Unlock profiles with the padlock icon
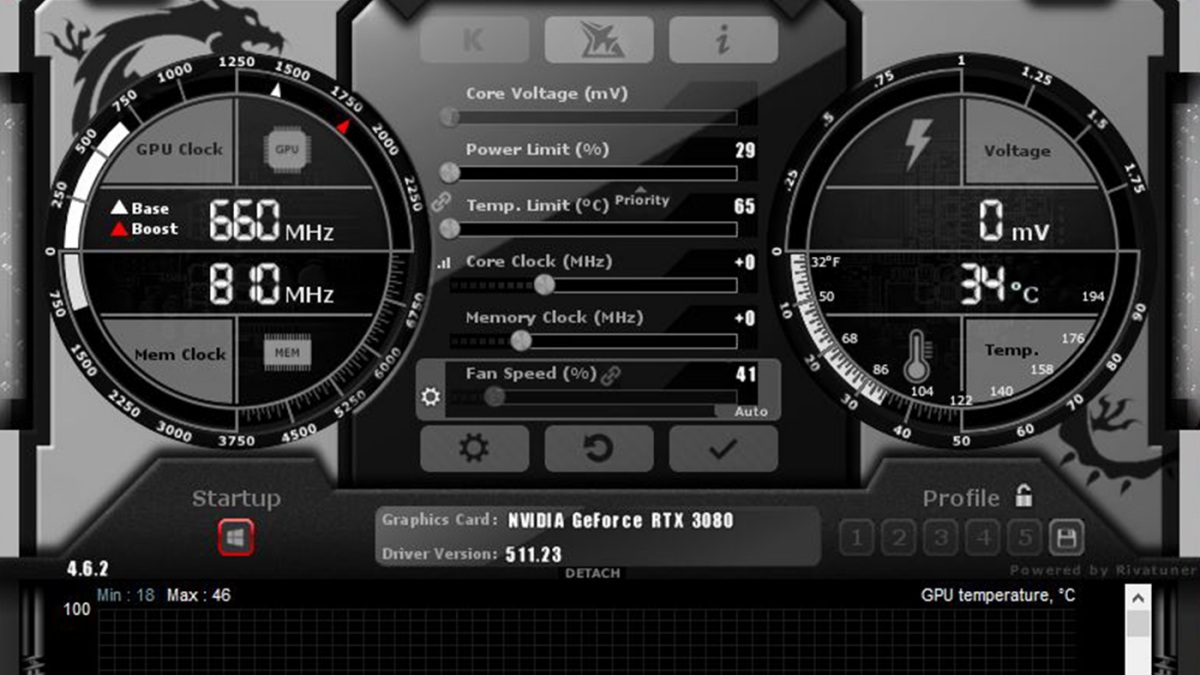This screenshot has height=675, width=1200. 1023,495
